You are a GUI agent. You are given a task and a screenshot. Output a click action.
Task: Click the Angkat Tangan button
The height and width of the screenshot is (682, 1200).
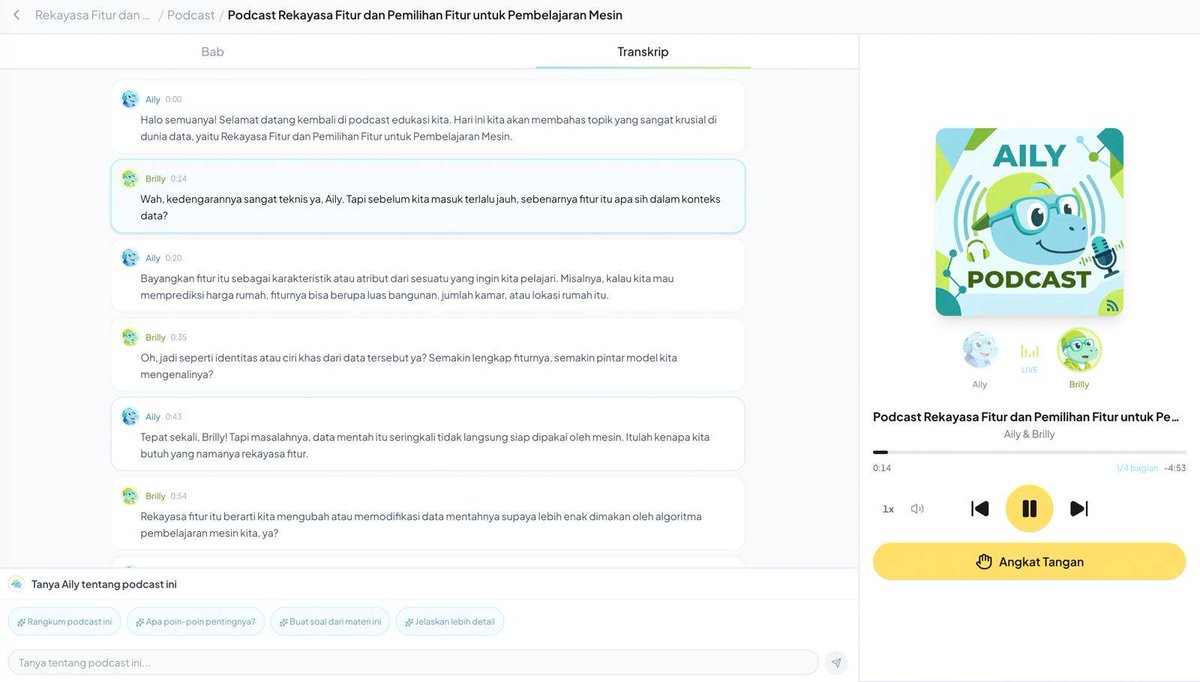pyautogui.click(x=1029, y=562)
